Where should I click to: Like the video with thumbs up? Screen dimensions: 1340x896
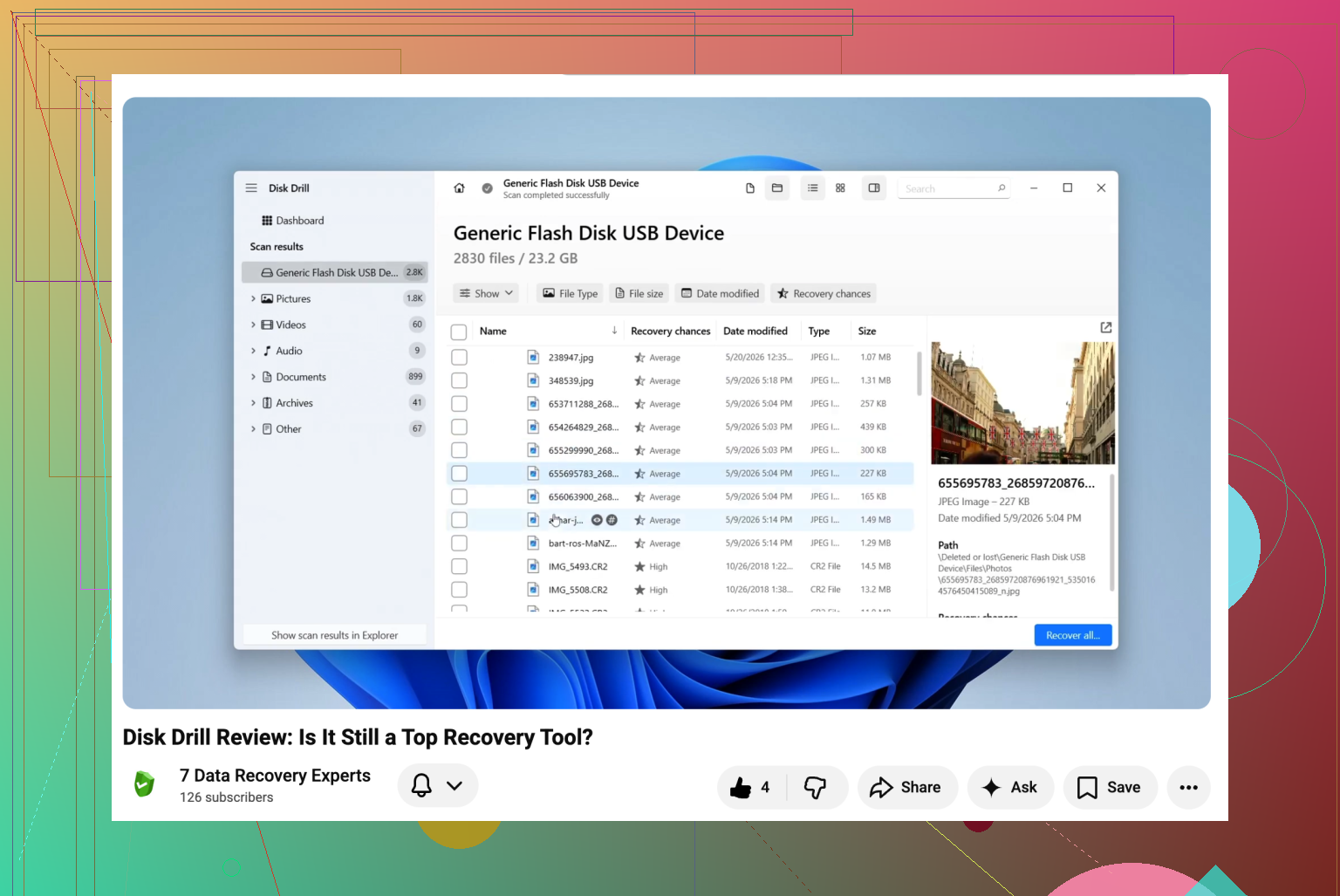[x=751, y=788]
